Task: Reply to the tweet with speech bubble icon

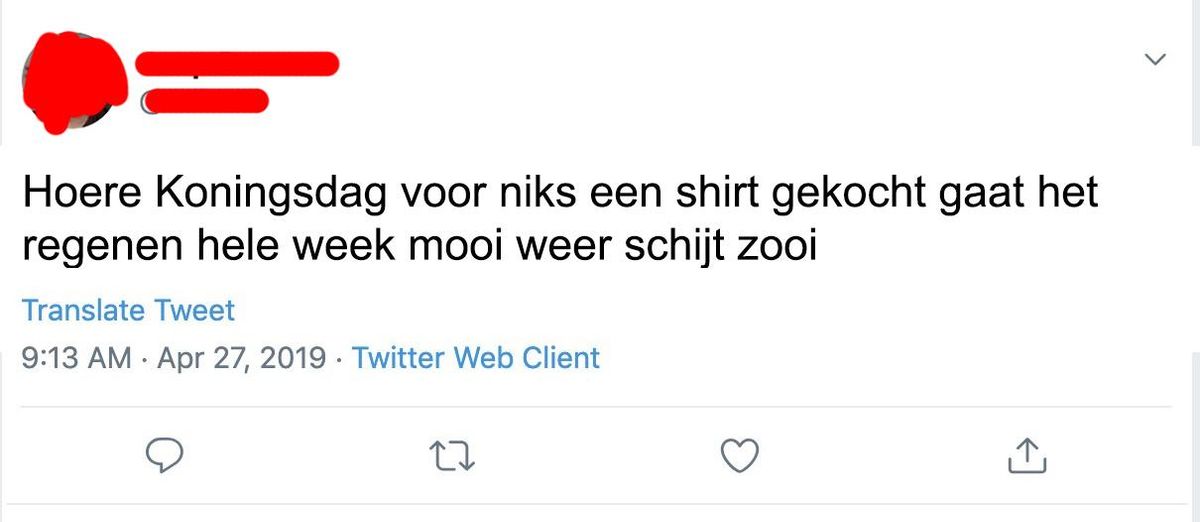Action: [163, 457]
